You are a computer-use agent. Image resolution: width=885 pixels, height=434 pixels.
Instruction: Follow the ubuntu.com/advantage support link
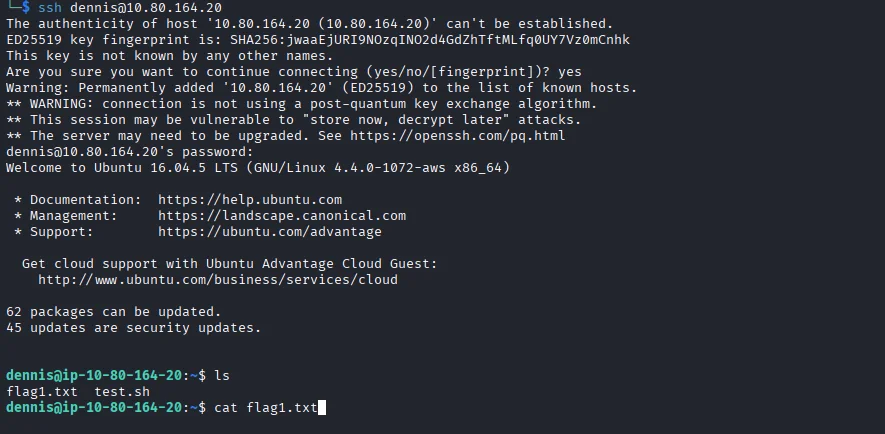(x=270, y=231)
